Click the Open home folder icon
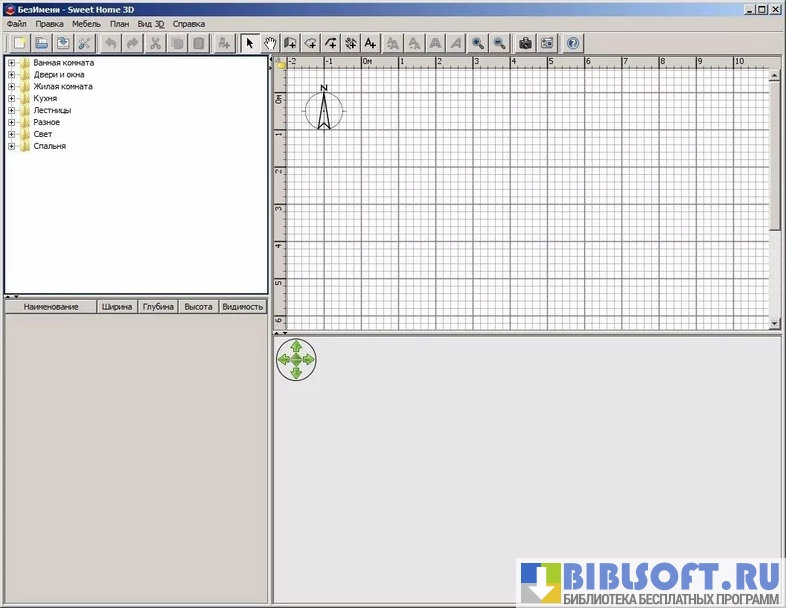The height and width of the screenshot is (608, 786). (41, 43)
